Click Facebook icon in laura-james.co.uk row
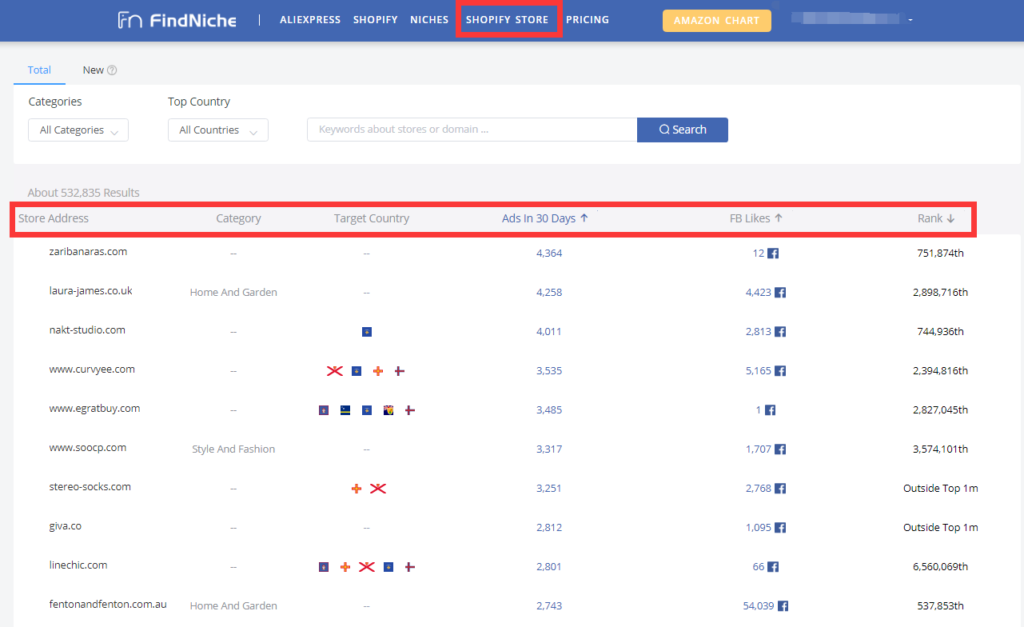Image resolution: width=1024 pixels, height=627 pixels. tap(780, 293)
